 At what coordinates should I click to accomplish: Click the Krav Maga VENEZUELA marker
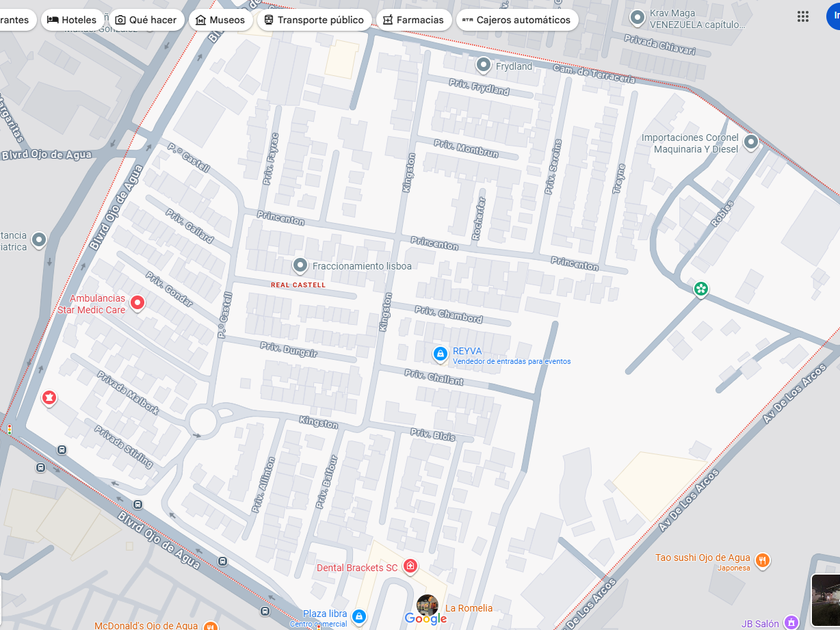point(637,18)
